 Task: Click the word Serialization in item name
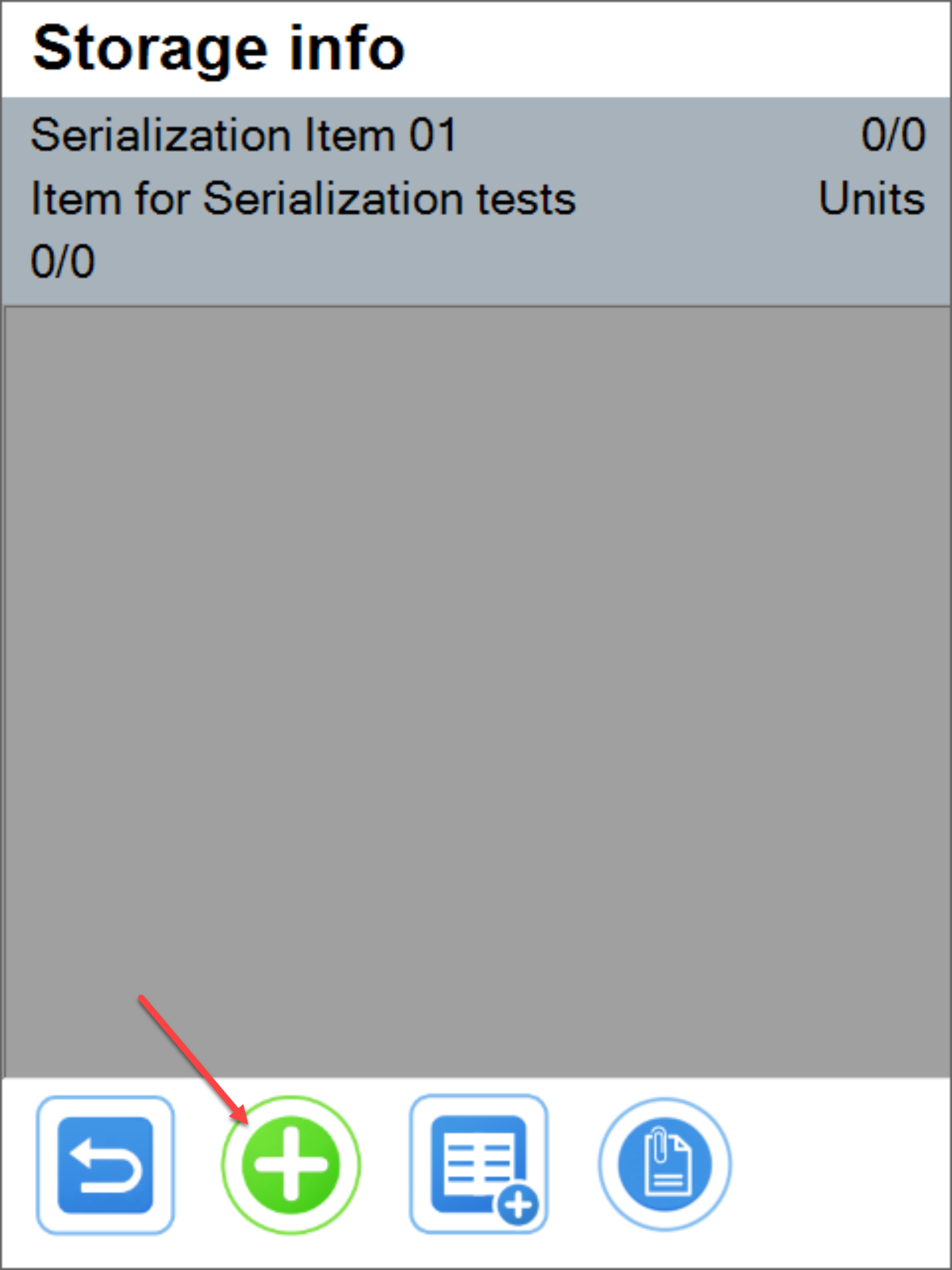click(162, 135)
